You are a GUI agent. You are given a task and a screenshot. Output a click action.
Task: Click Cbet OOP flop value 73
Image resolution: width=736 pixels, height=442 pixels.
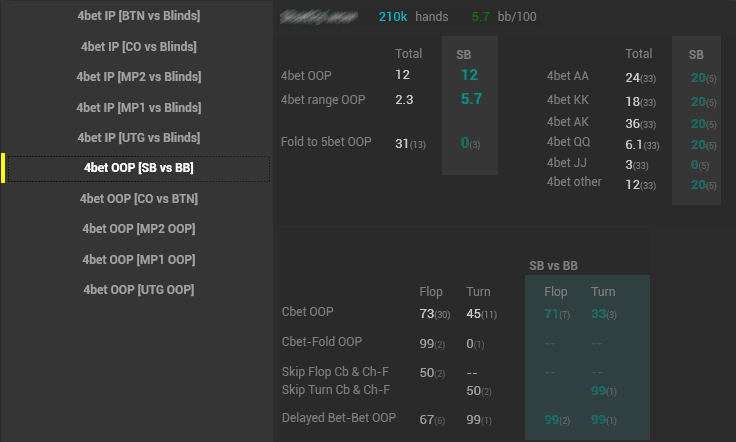427,313
